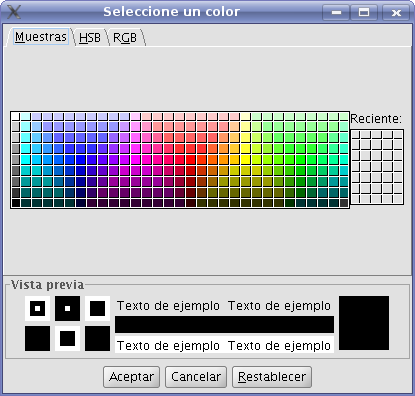Screen dimensions: 415x396
Task: Pick the white swatch atop the gray column
Action: 16,116
